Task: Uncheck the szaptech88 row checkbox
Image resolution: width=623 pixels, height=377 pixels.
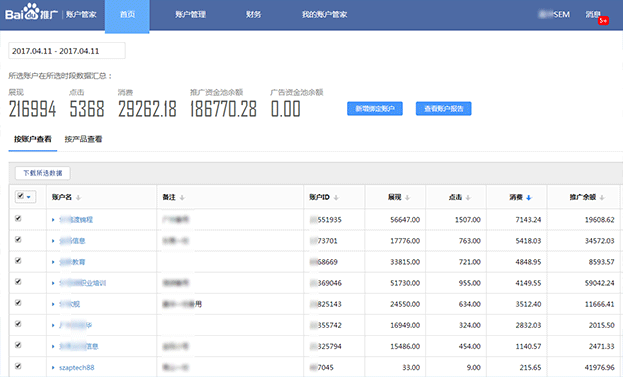Action: (18, 366)
